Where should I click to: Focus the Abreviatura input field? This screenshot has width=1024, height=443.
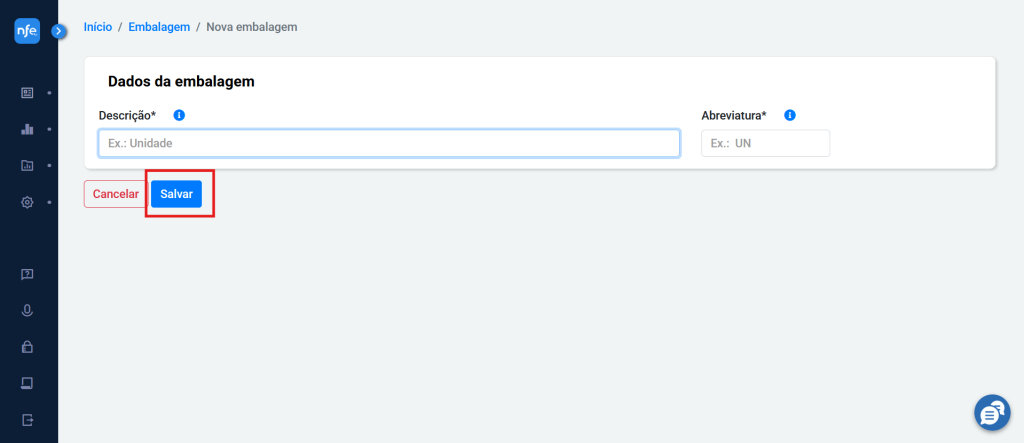[765, 143]
